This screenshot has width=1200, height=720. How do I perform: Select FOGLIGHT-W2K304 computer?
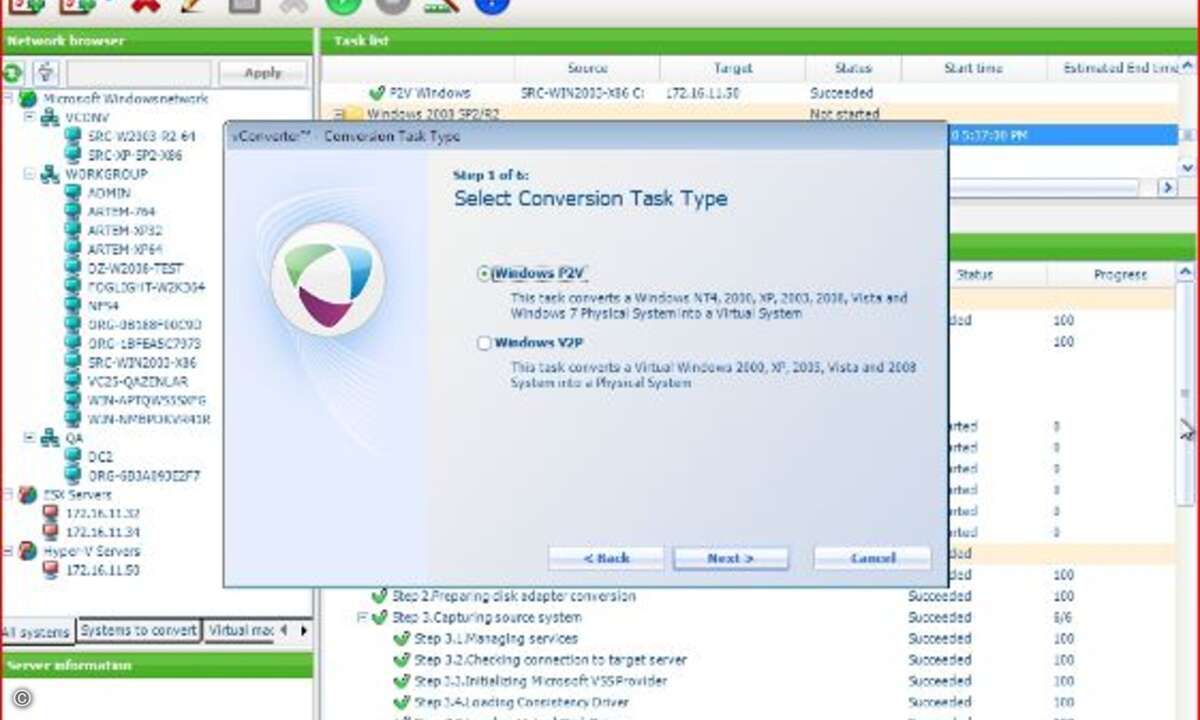(146, 287)
